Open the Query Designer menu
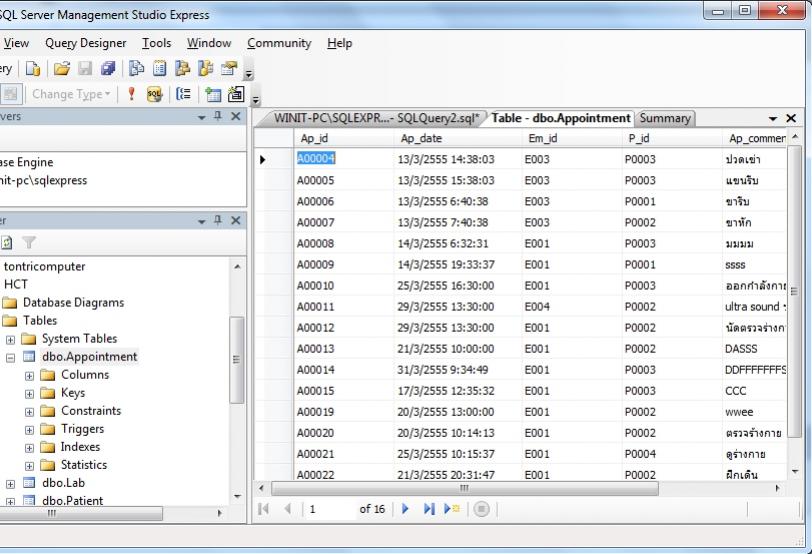 pos(85,43)
